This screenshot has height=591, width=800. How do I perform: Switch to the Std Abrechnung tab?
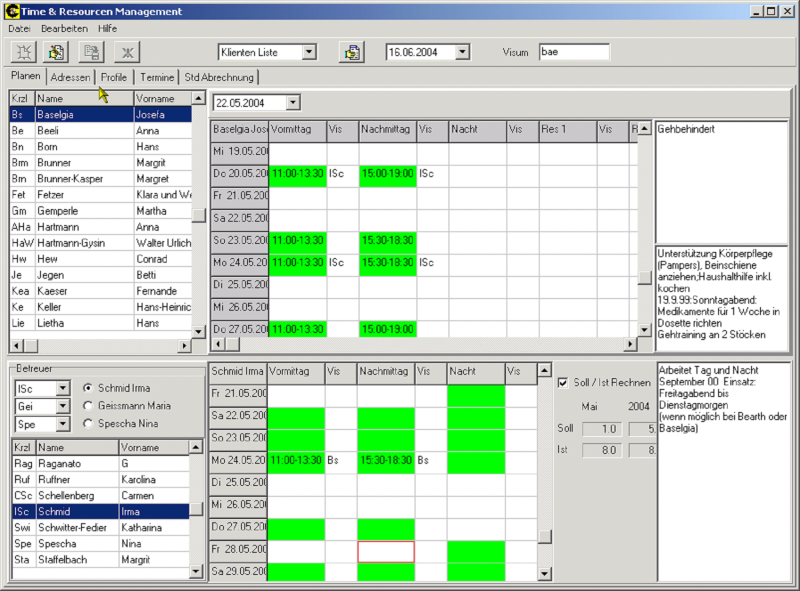[219, 77]
